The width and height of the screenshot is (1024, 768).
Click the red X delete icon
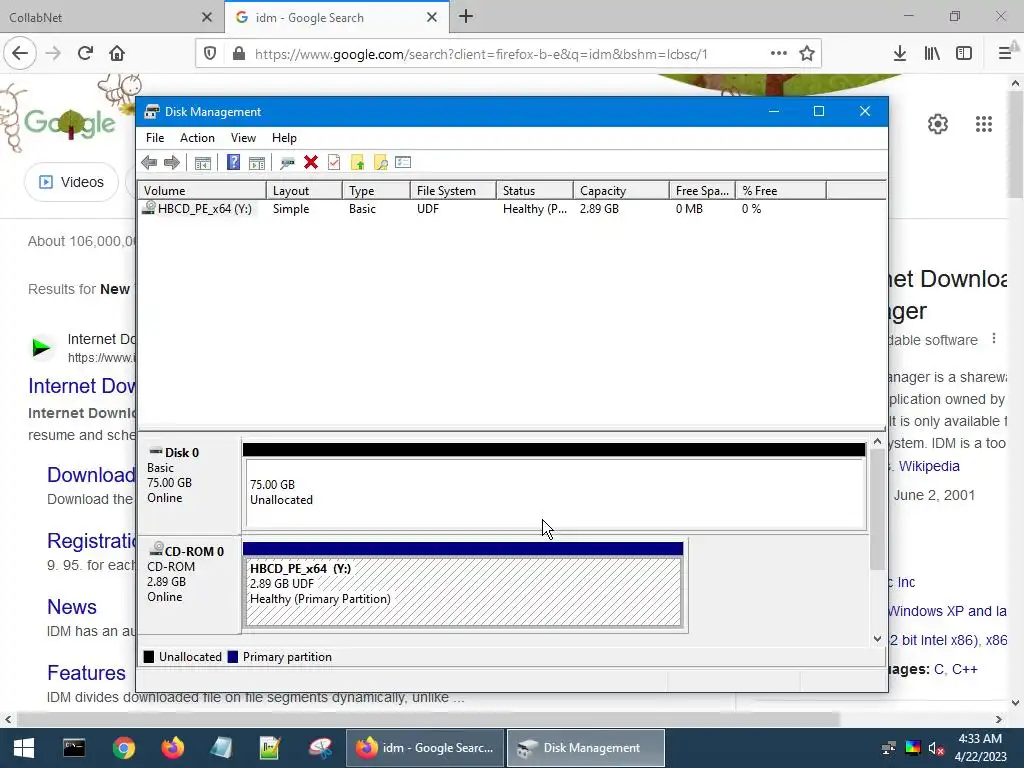click(311, 163)
